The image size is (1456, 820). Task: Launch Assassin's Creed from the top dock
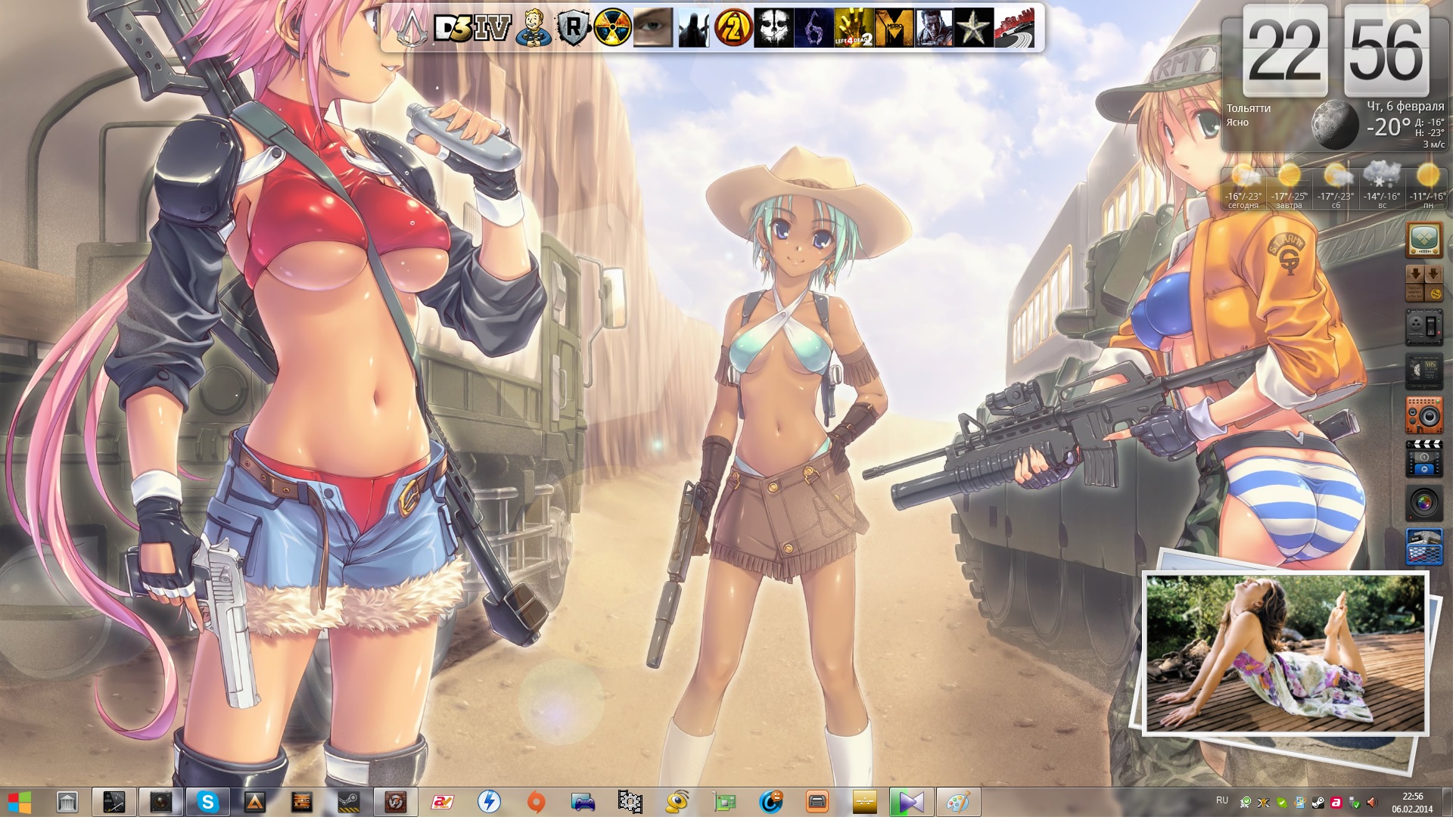pyautogui.click(x=412, y=29)
